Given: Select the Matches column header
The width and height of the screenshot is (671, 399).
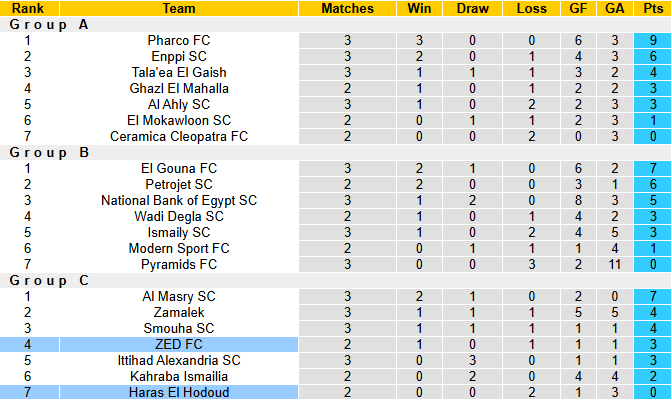Looking at the screenshot, I should [347, 8].
